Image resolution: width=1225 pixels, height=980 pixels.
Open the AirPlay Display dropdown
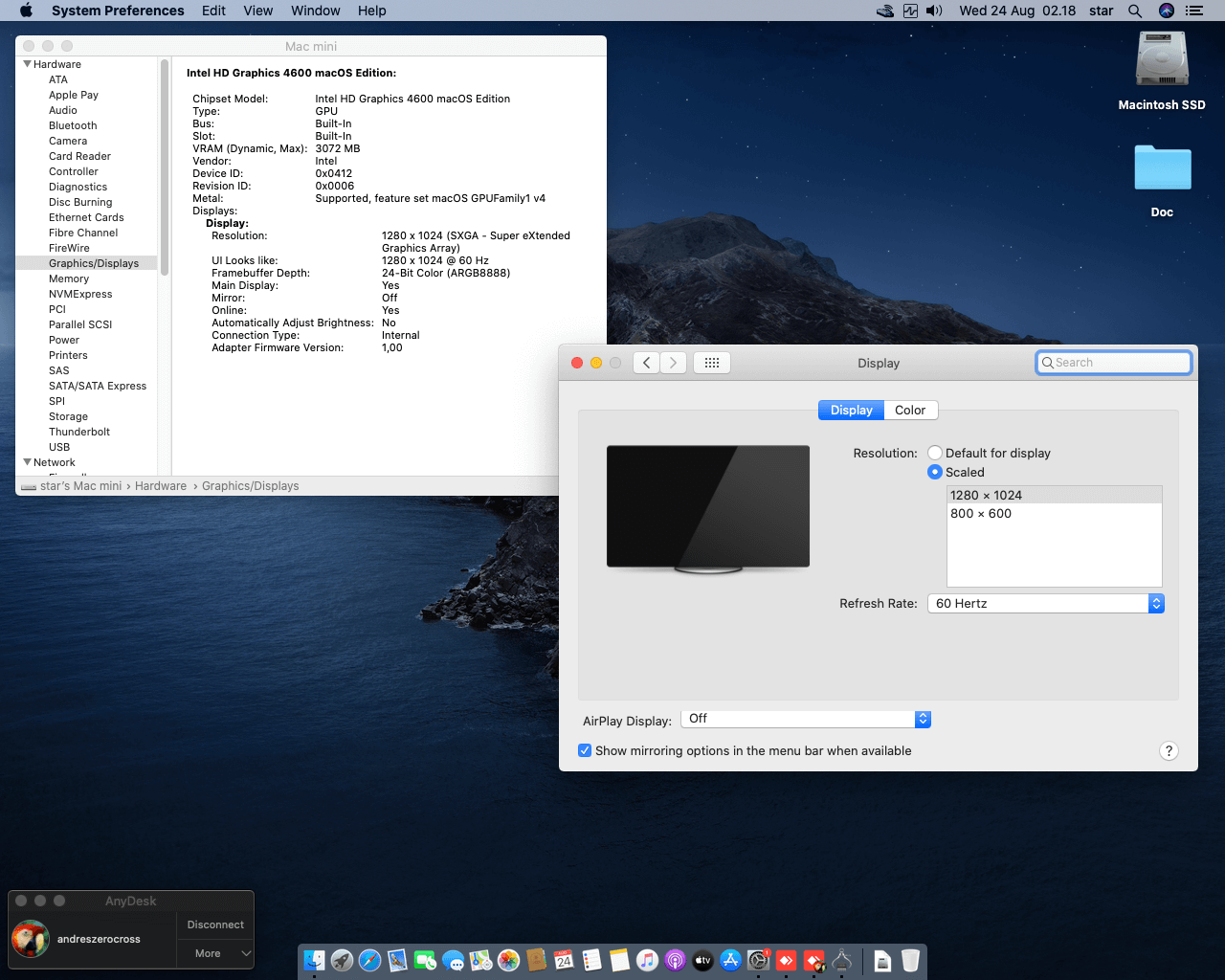point(805,719)
